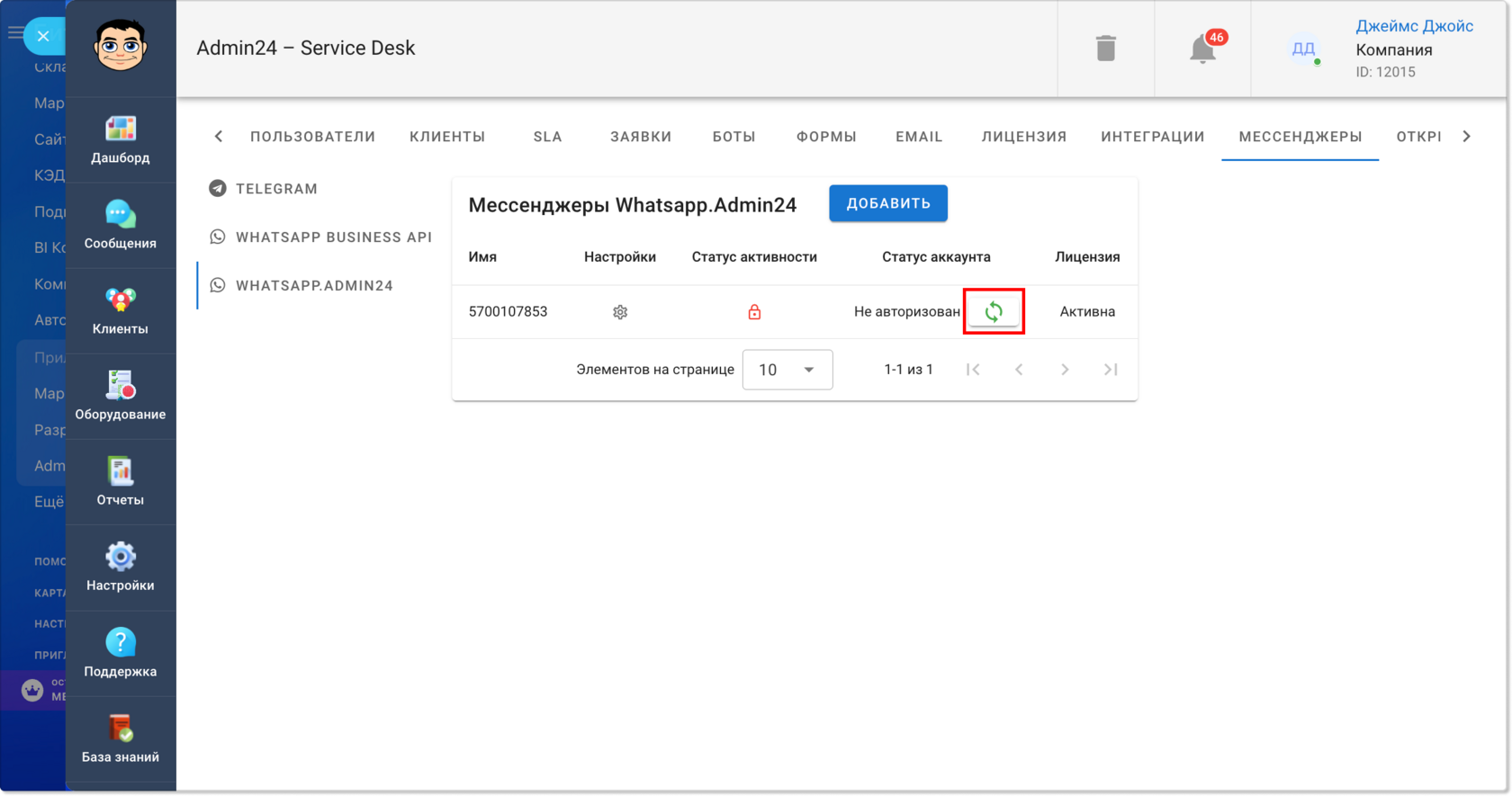Switch to the Интеграции tab
The image size is (1512, 796).
pyautogui.click(x=1153, y=137)
